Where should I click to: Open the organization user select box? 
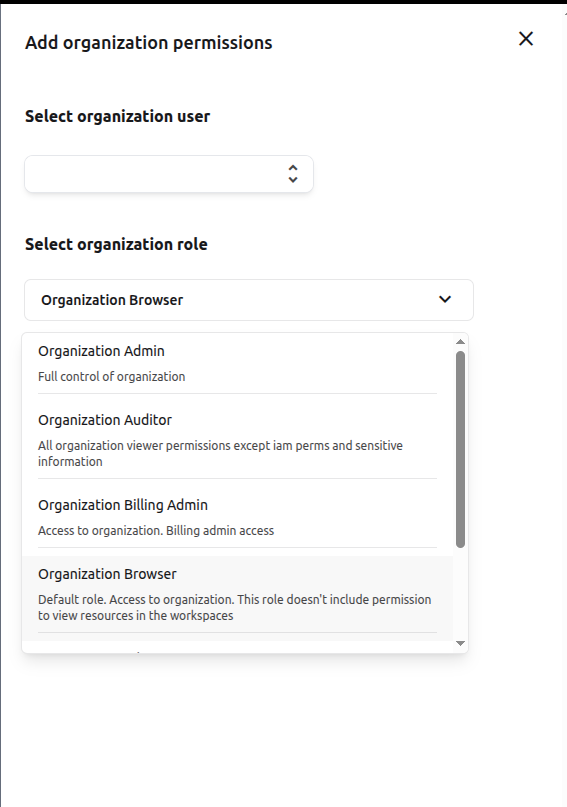169,174
